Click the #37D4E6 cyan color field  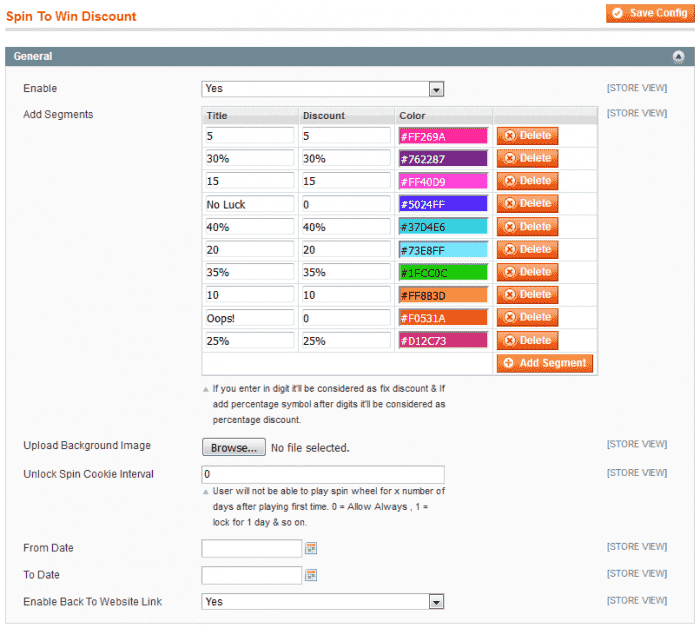click(x=443, y=227)
